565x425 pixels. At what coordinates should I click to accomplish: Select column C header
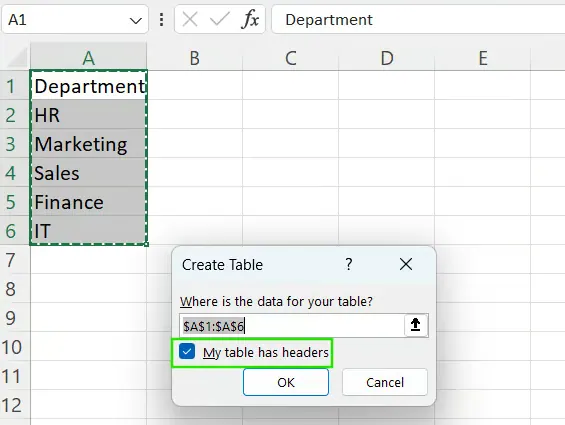click(291, 58)
